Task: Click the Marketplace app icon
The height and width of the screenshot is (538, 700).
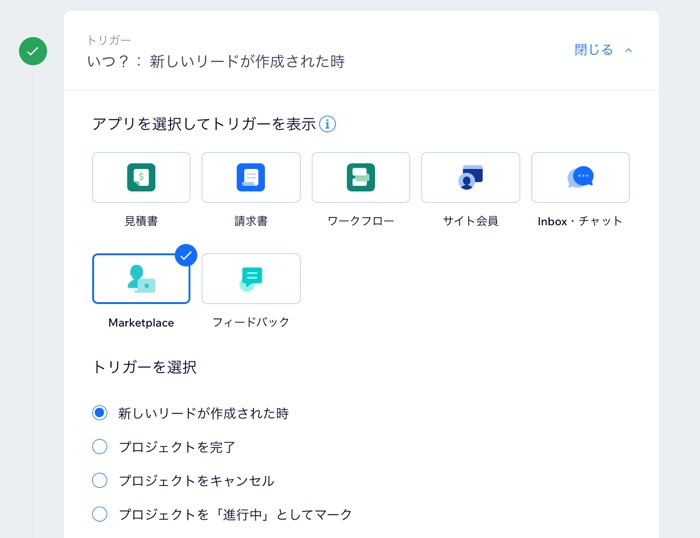Action: click(x=141, y=278)
